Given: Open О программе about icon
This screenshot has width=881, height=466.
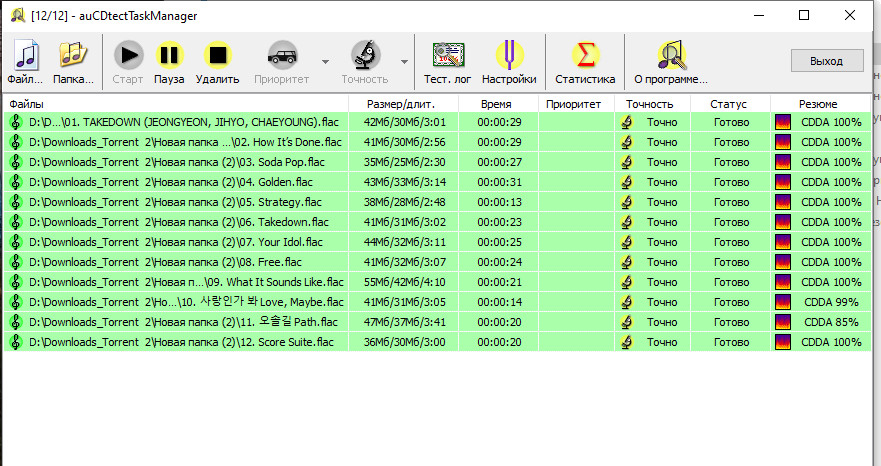Looking at the screenshot, I should click(x=671, y=55).
